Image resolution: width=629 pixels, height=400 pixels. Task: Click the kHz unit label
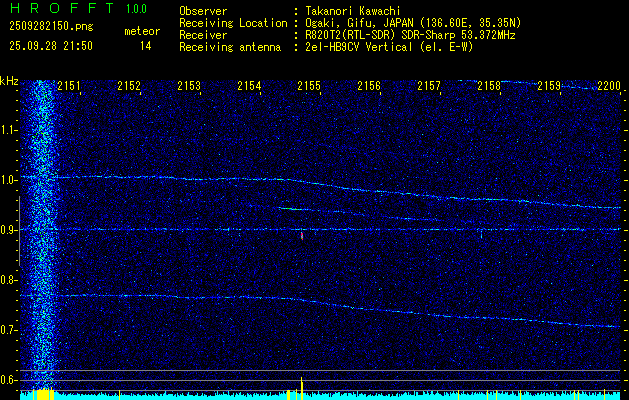(10, 81)
